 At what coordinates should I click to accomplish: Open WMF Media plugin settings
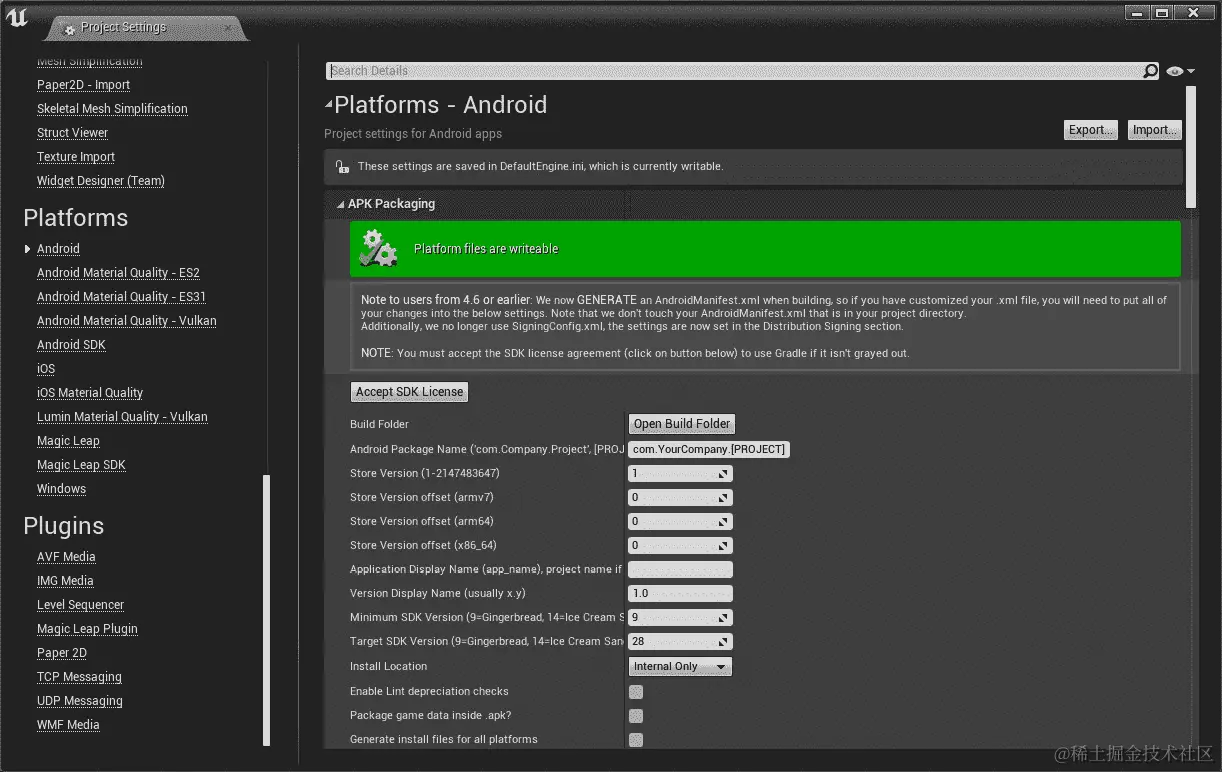68,725
